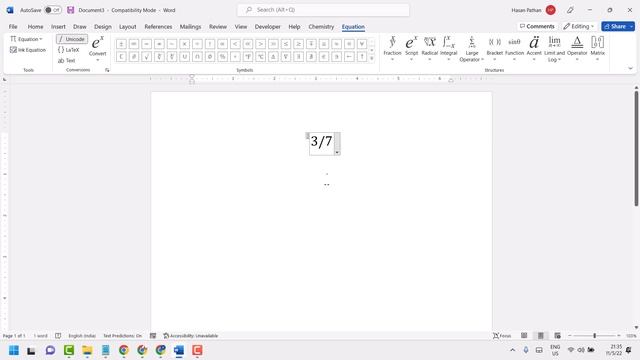
Task: Switch to Web Layout view
Action: (x=557, y=336)
